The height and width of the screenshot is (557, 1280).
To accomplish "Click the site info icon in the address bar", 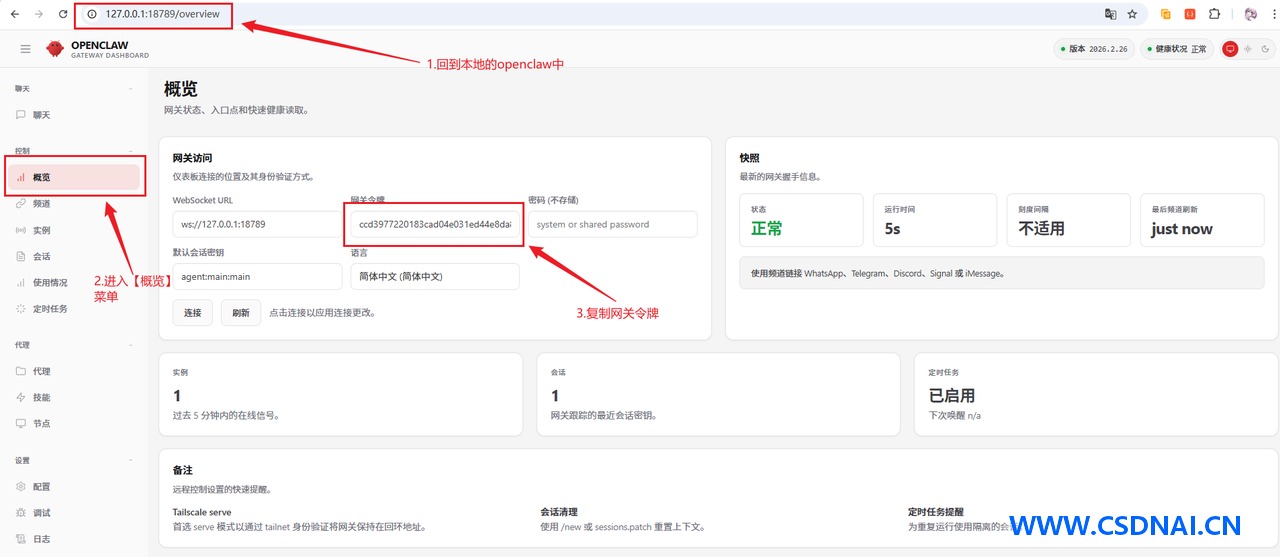I will pyautogui.click(x=92, y=15).
